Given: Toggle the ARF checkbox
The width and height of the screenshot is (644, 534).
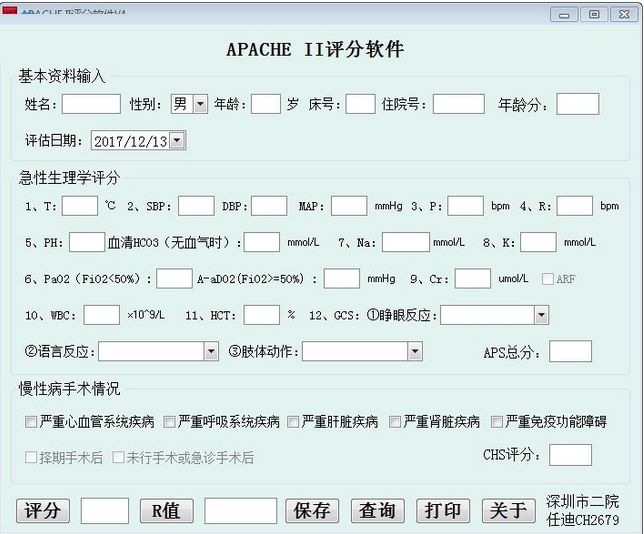Looking at the screenshot, I should (x=547, y=279).
